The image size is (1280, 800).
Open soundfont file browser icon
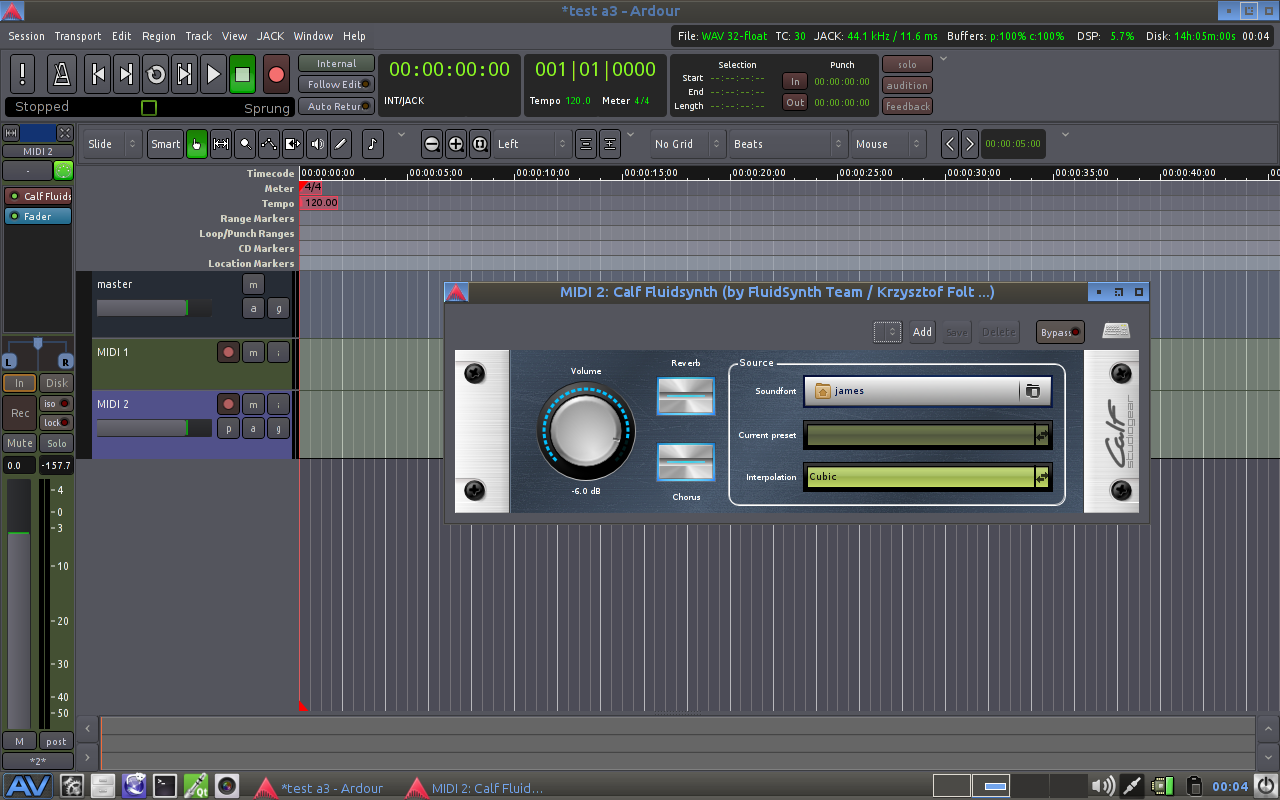pyautogui.click(x=1033, y=391)
